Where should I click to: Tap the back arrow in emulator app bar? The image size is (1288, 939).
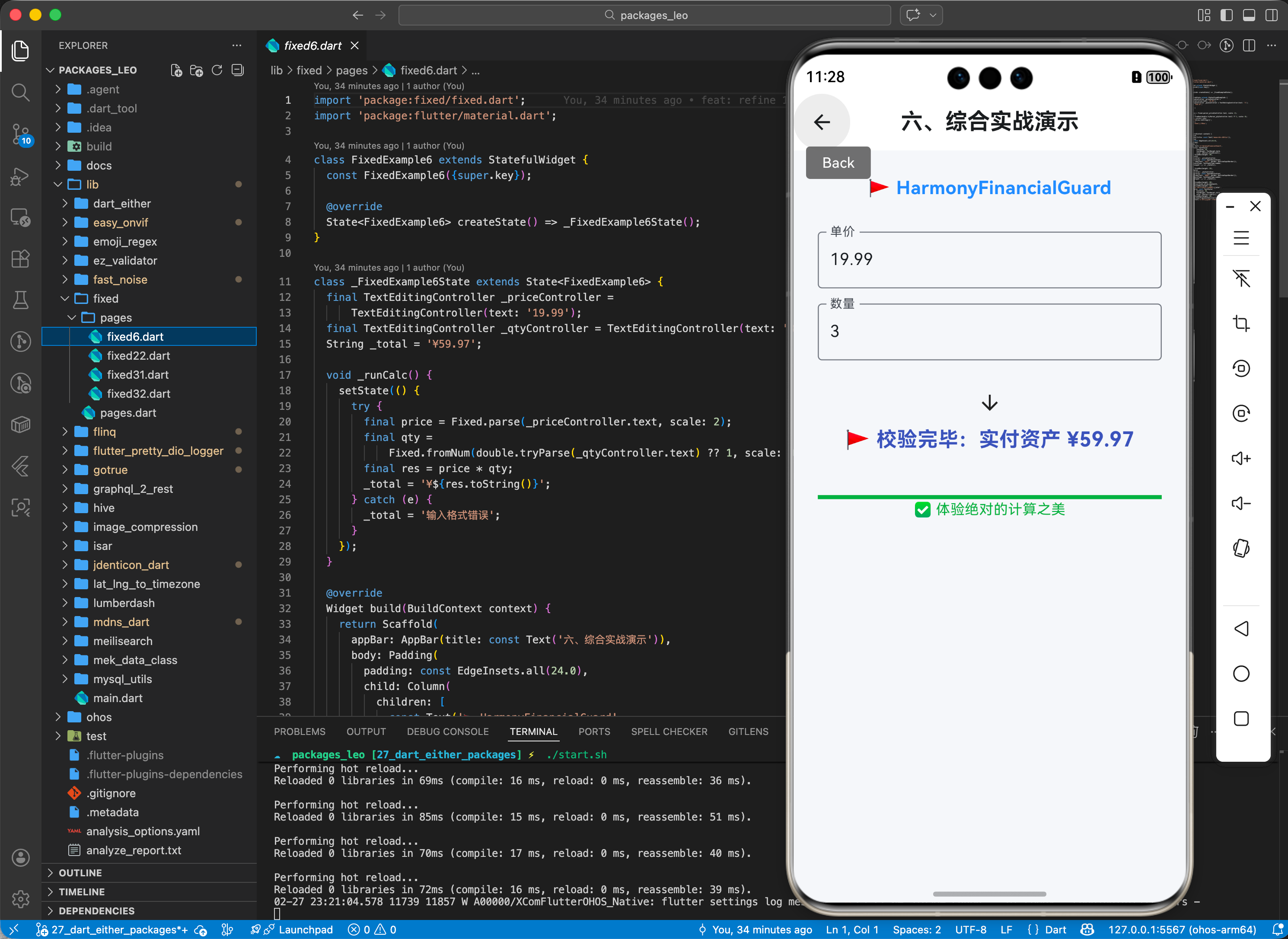[822, 121]
